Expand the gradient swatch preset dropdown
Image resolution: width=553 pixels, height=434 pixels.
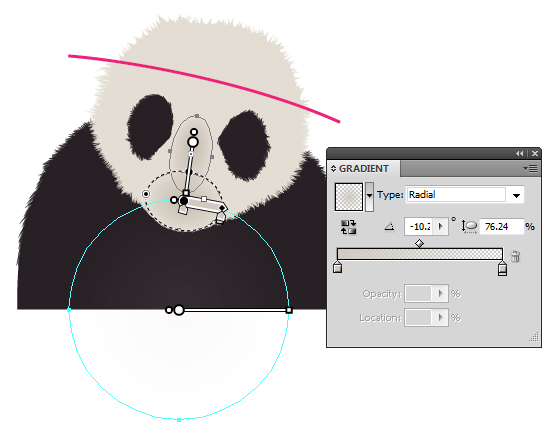(369, 196)
